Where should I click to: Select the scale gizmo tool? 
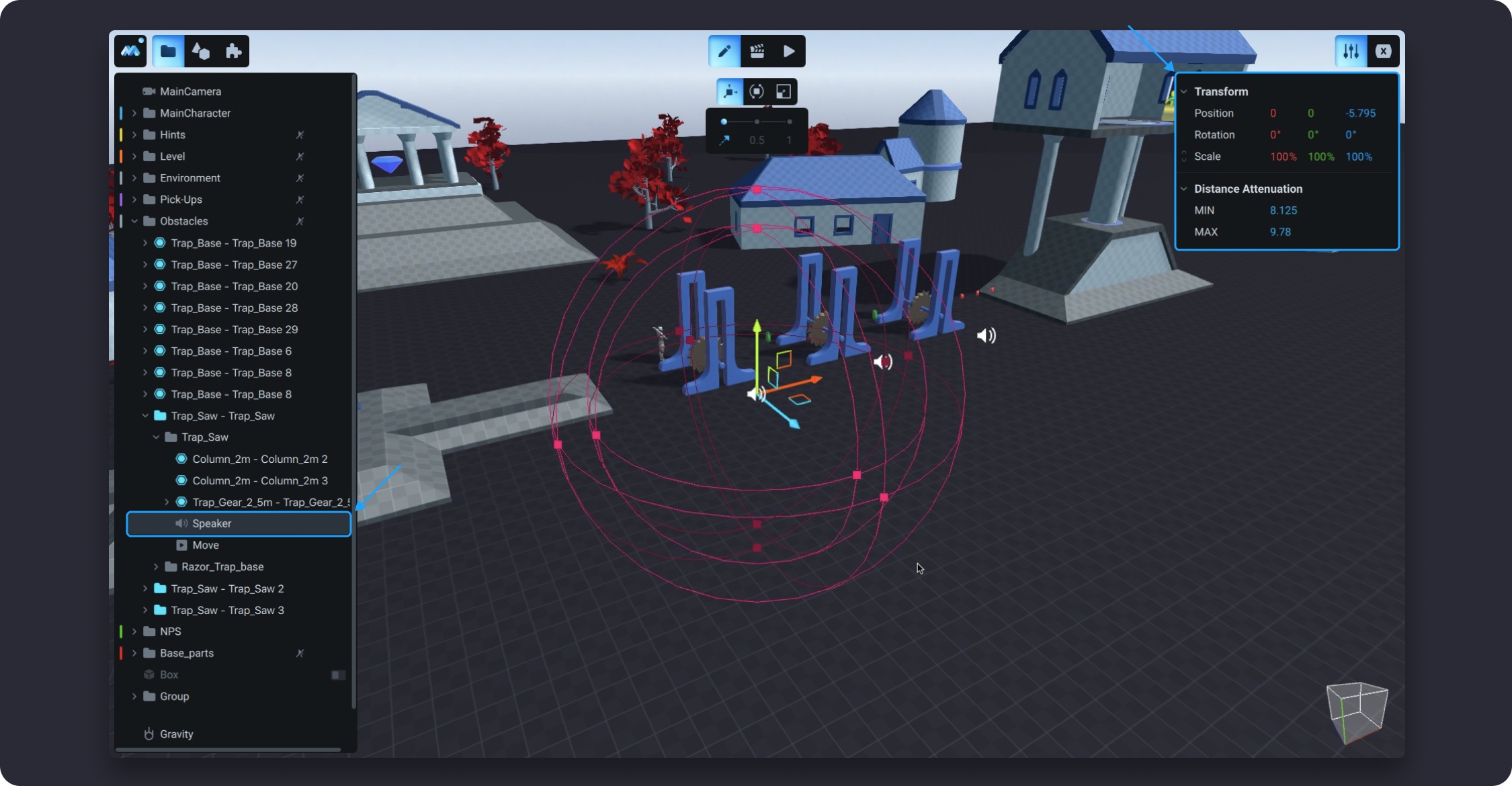point(784,91)
